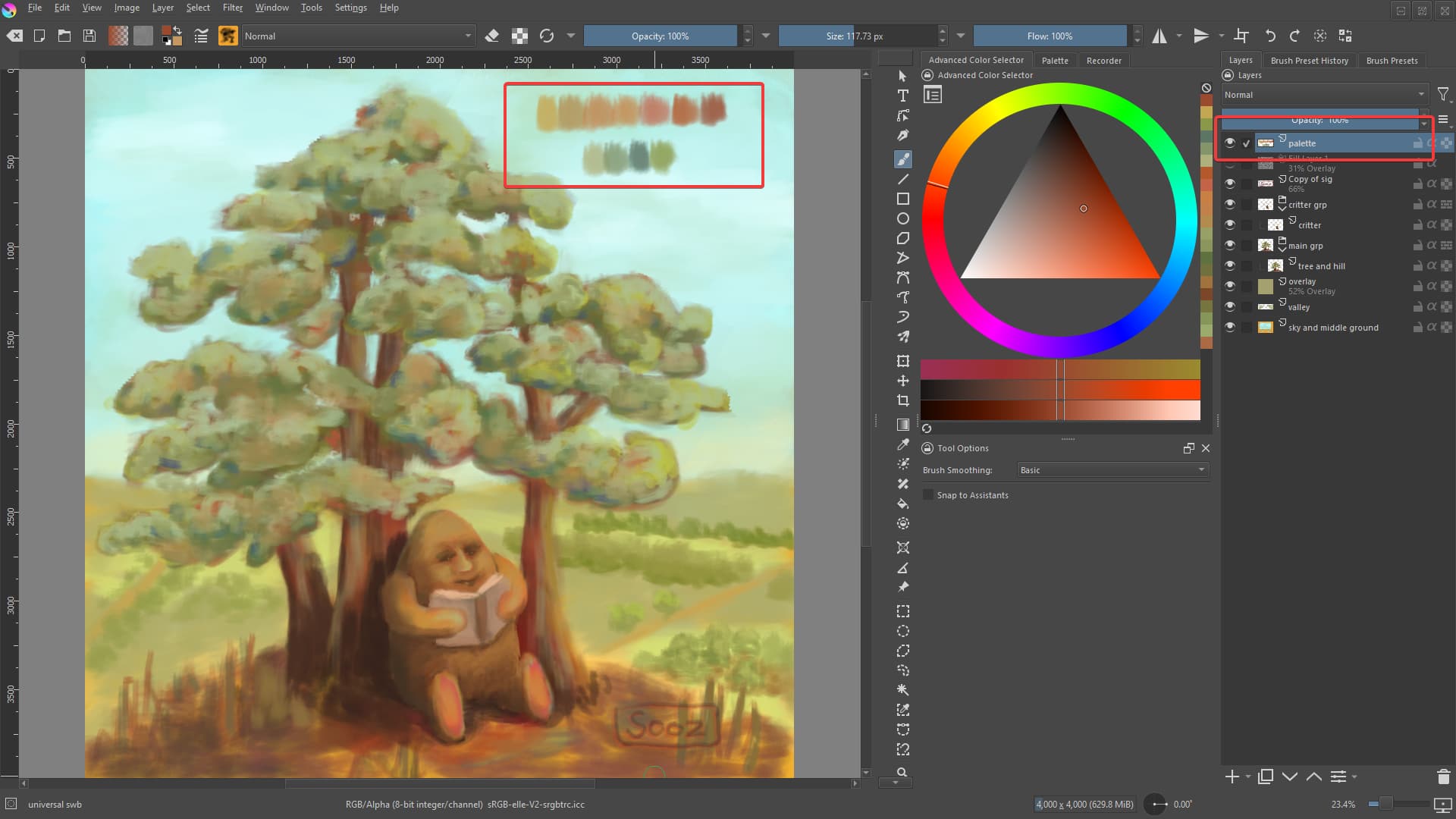This screenshot has width=1456, height=819.
Task: Toggle visibility of the sky and middle ground layer
Action: coord(1231,327)
